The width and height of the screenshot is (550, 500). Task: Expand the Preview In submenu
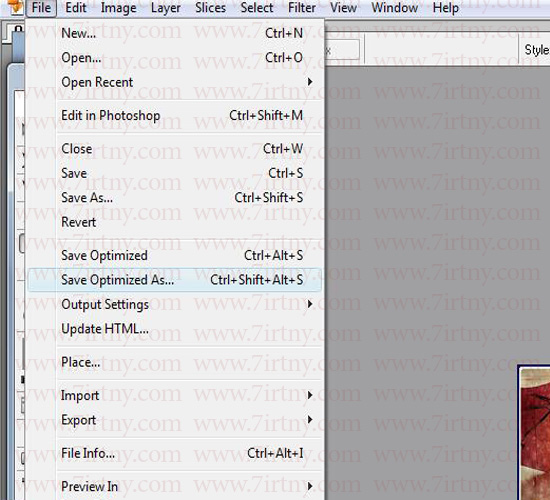[x=175, y=487]
